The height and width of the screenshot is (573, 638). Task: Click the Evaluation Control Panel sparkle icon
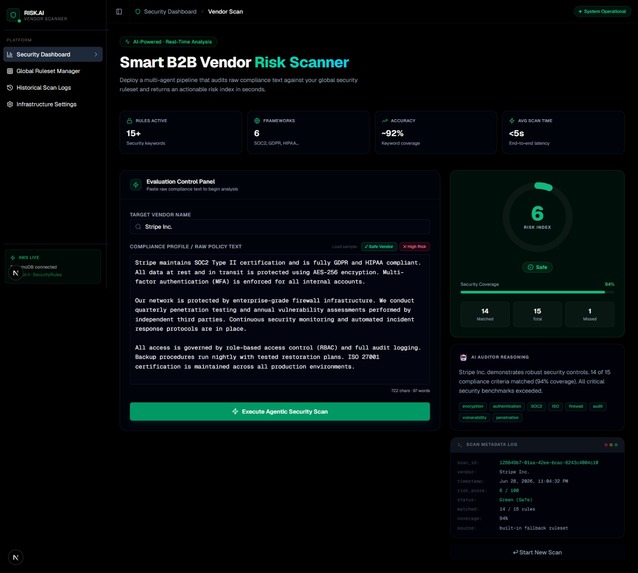click(x=136, y=185)
